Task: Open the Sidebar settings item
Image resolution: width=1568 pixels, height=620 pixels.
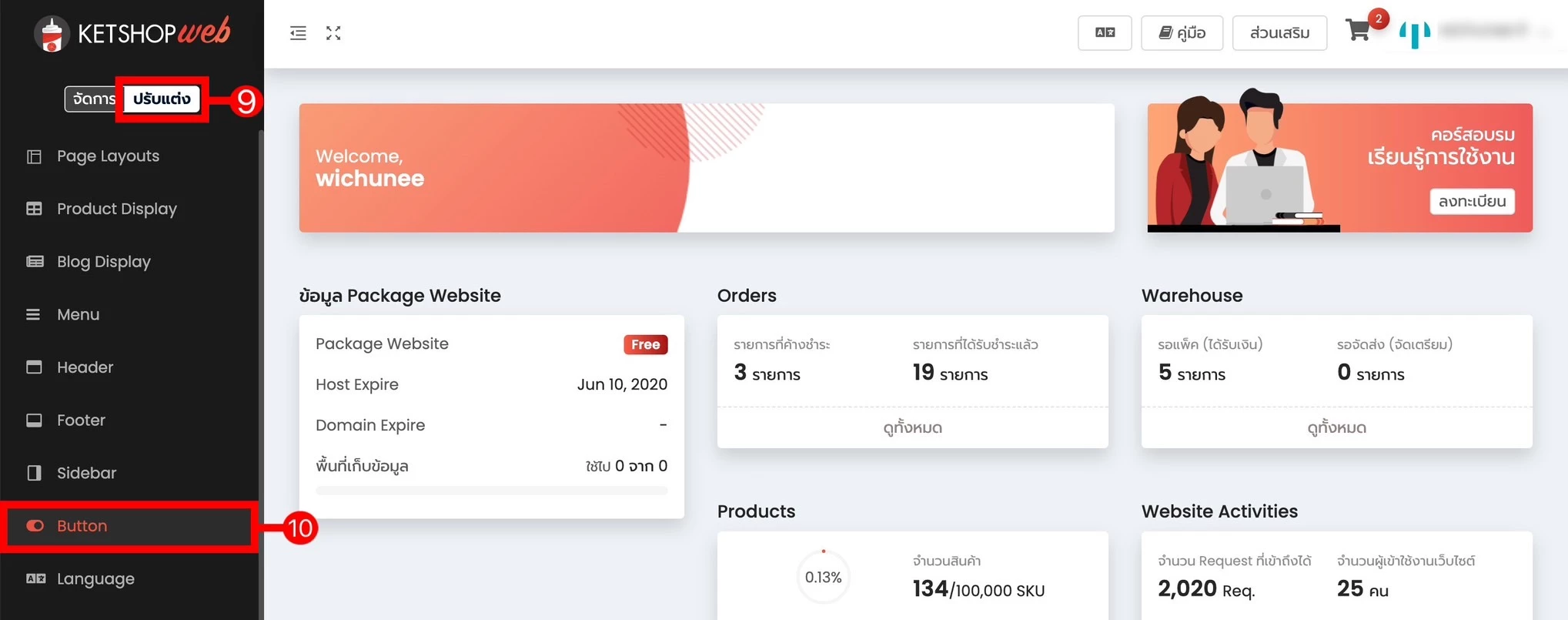Action: [86, 473]
